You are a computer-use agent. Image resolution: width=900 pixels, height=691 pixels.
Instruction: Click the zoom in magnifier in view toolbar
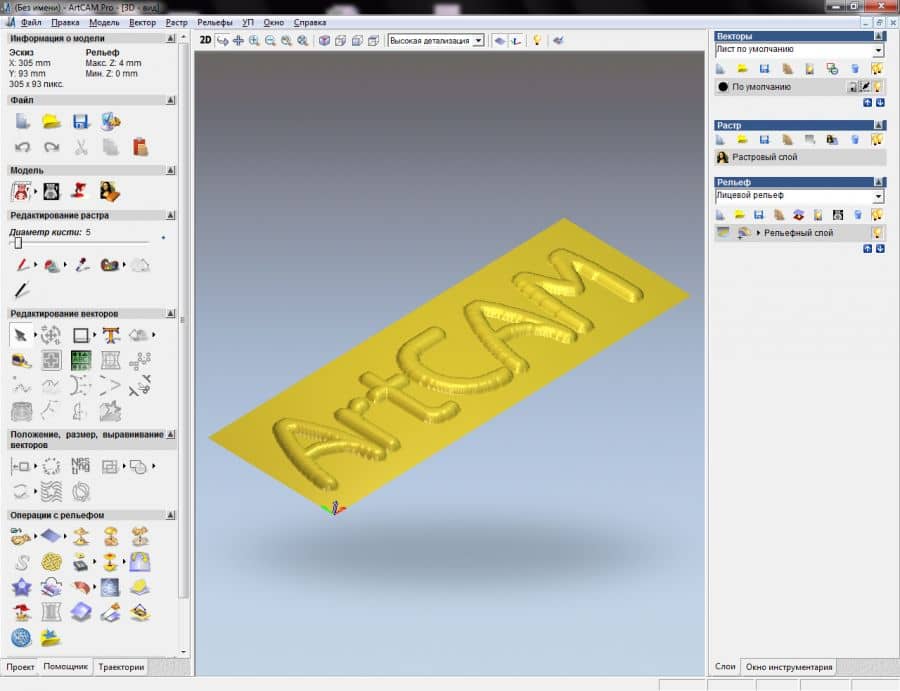[254, 41]
